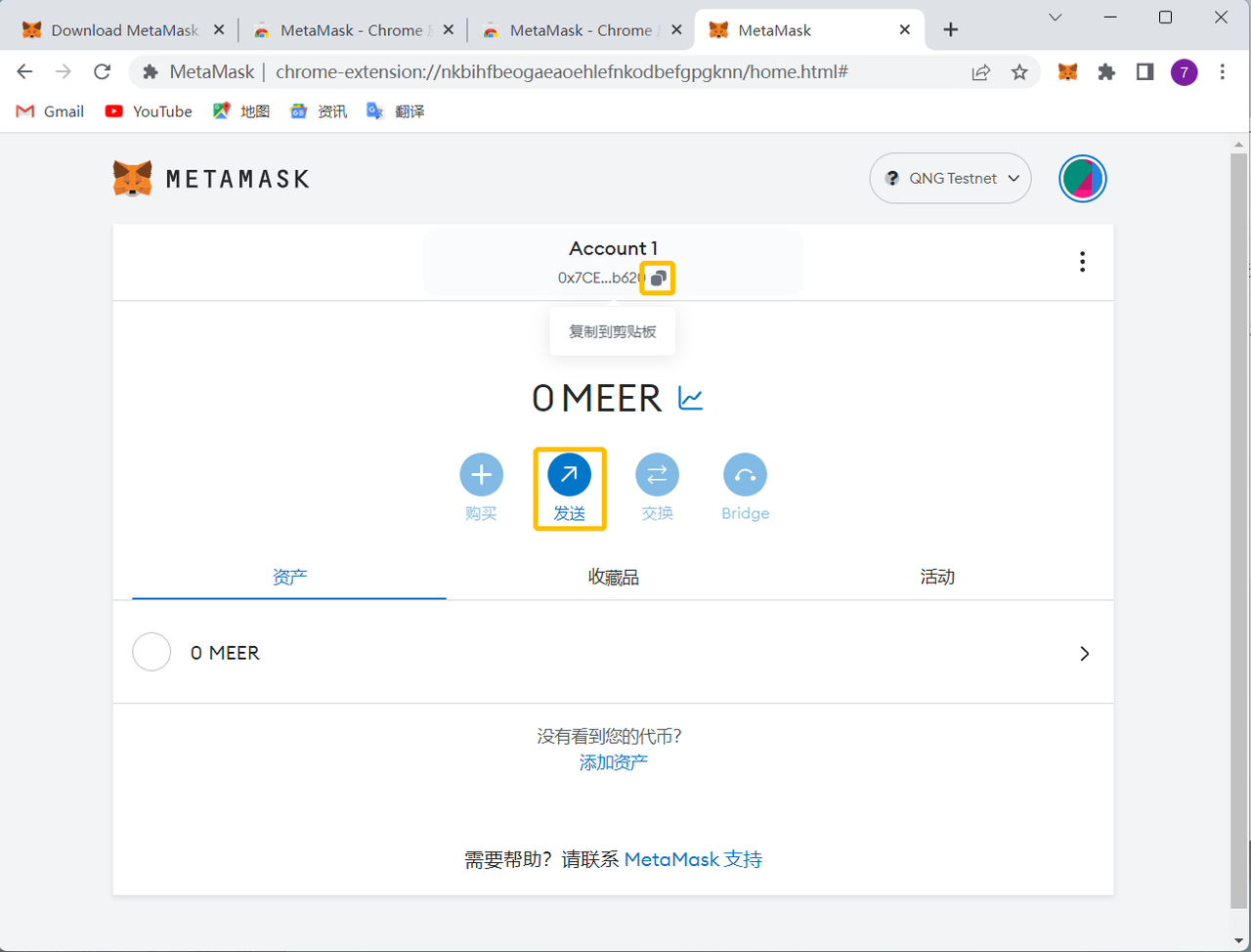The height and width of the screenshot is (952, 1251).
Task: Go back in browser history
Action: [x=25, y=71]
